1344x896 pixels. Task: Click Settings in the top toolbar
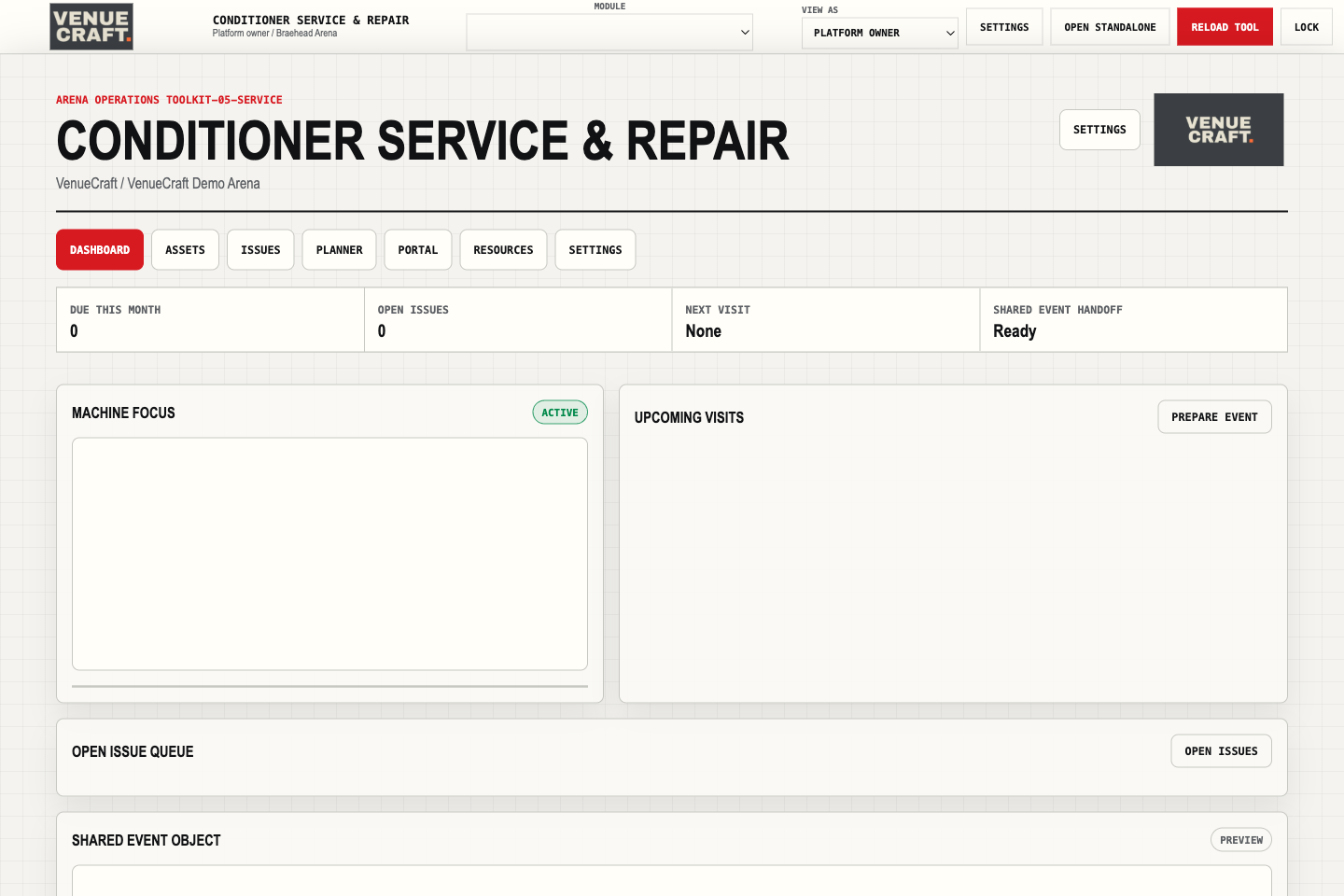1004,27
